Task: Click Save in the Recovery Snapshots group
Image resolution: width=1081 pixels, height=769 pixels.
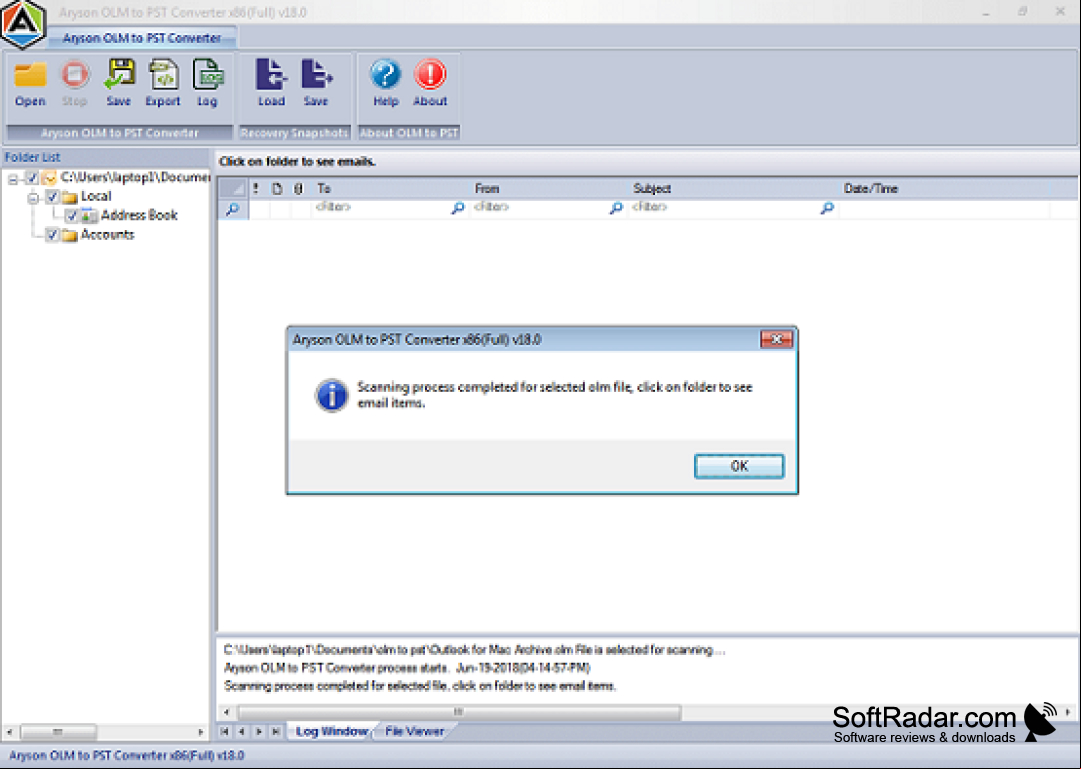Action: pyautogui.click(x=316, y=83)
